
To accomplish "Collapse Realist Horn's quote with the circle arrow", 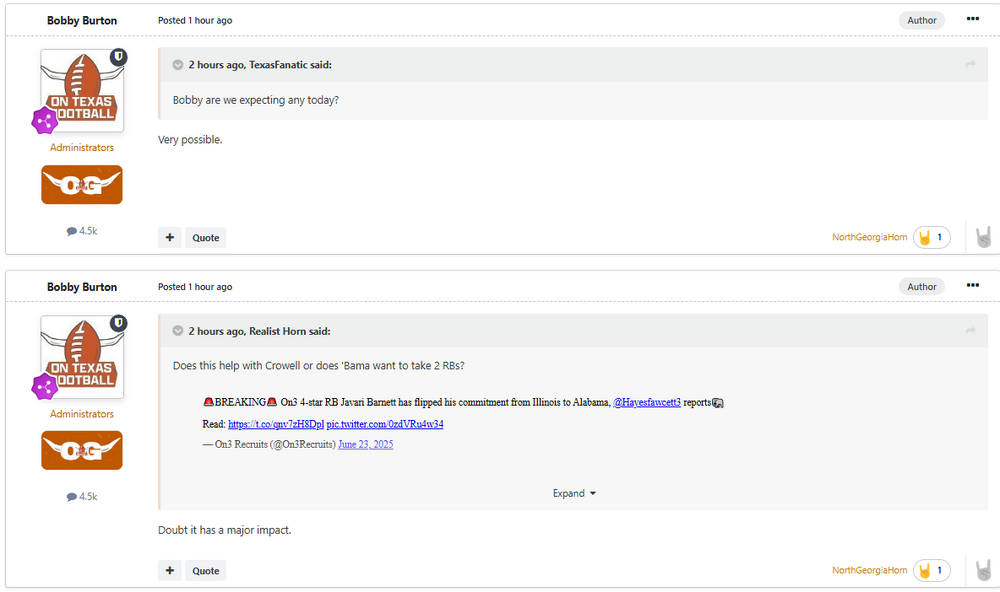I will point(178,331).
